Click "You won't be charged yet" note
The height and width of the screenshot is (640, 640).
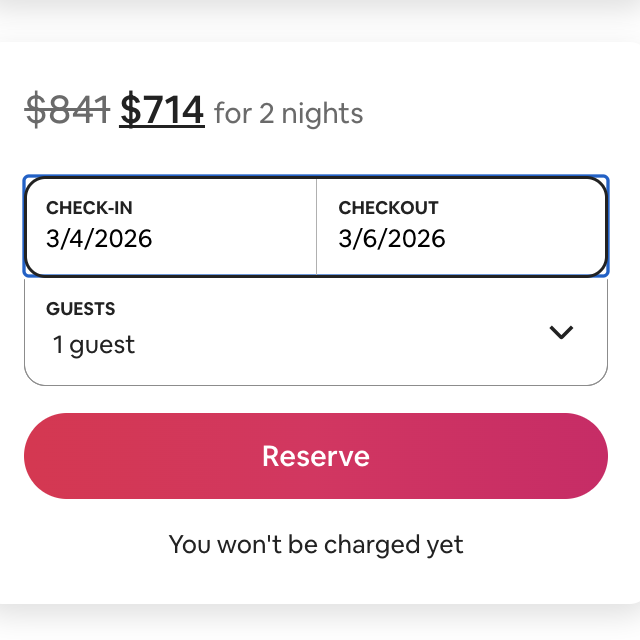tap(316, 545)
